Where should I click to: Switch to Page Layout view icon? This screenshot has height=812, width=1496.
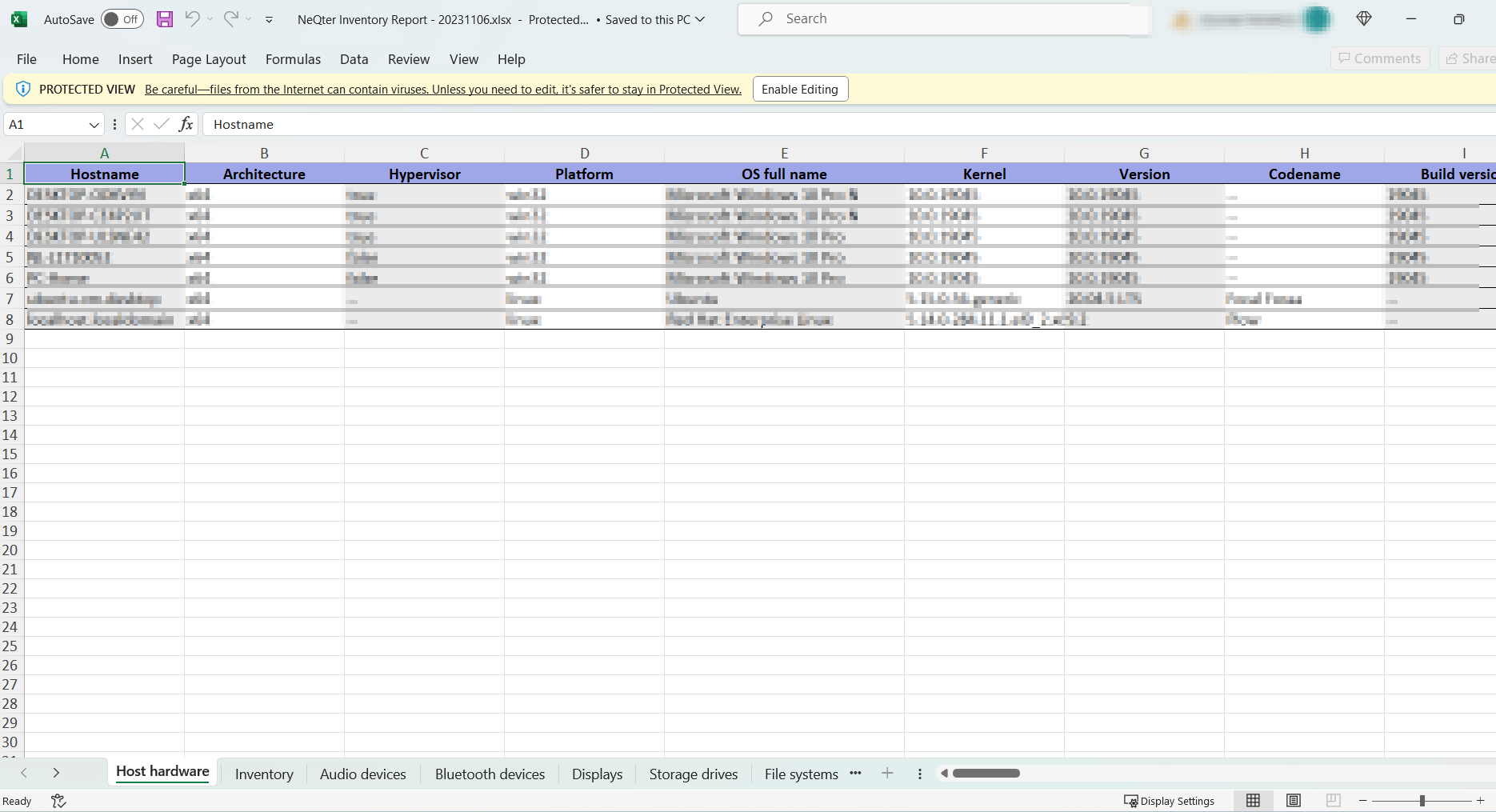pos(1294,801)
